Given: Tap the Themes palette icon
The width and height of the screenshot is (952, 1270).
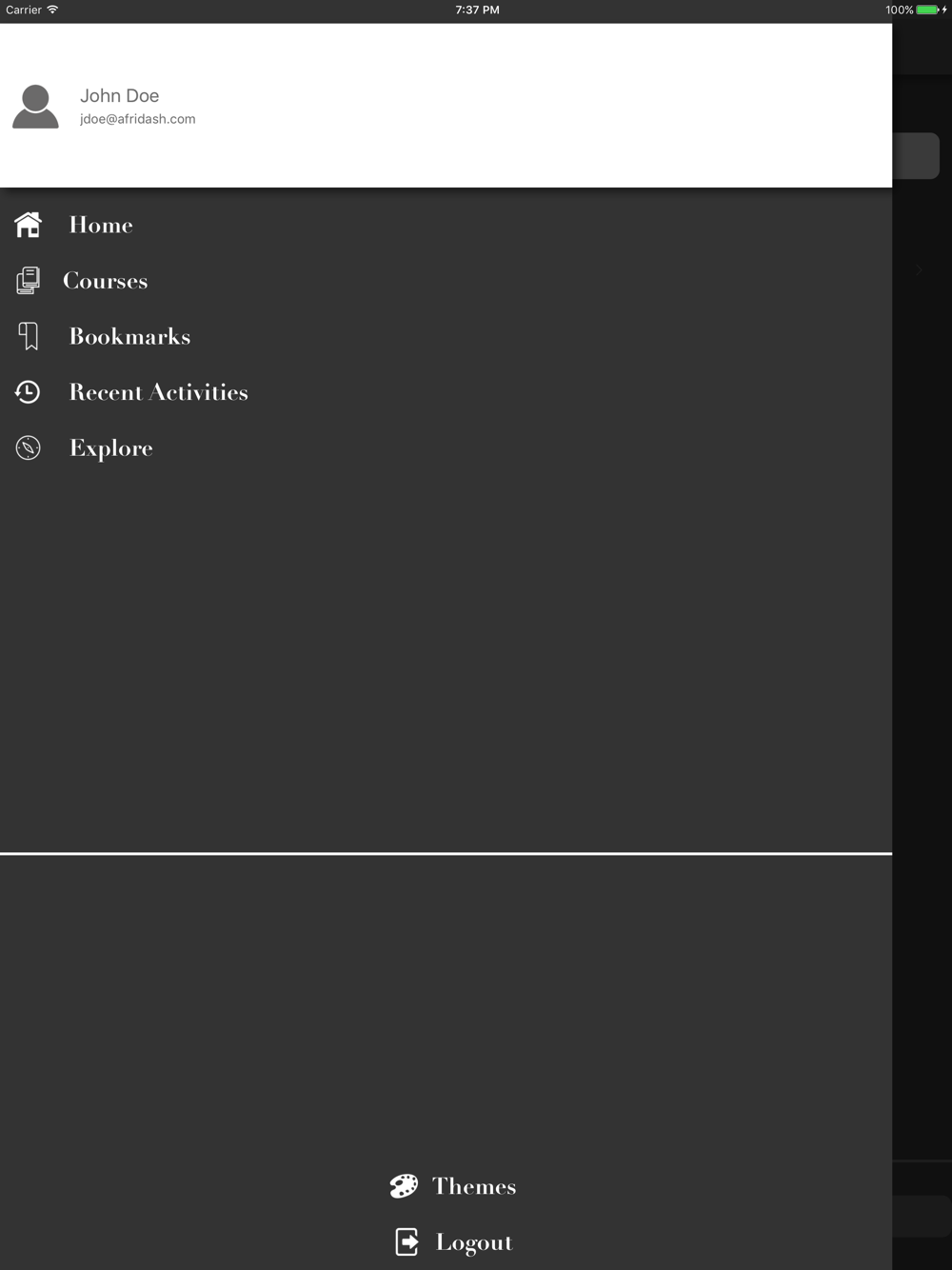Looking at the screenshot, I should pos(404,1185).
